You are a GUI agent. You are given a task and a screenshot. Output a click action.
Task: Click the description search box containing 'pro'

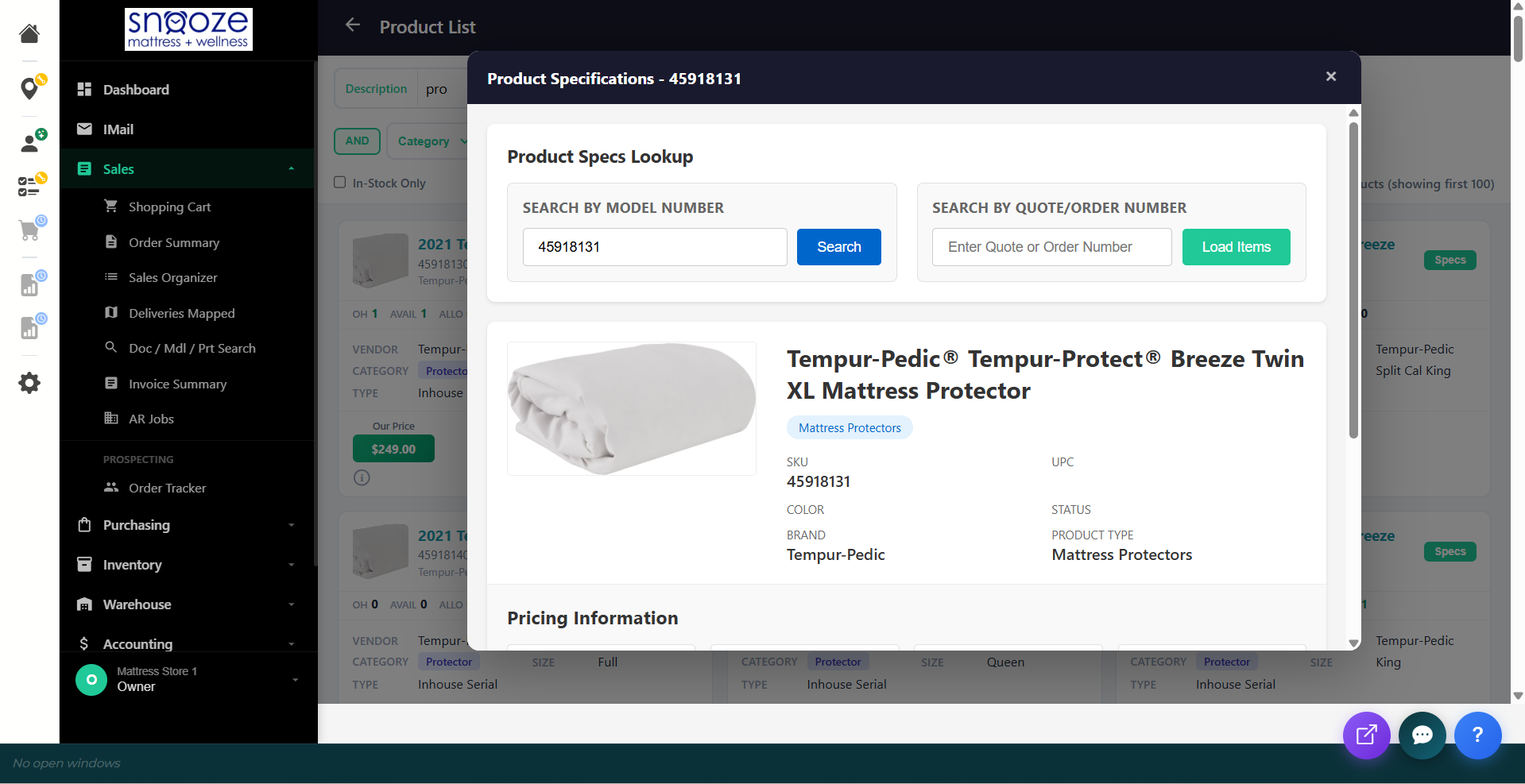[x=442, y=89]
